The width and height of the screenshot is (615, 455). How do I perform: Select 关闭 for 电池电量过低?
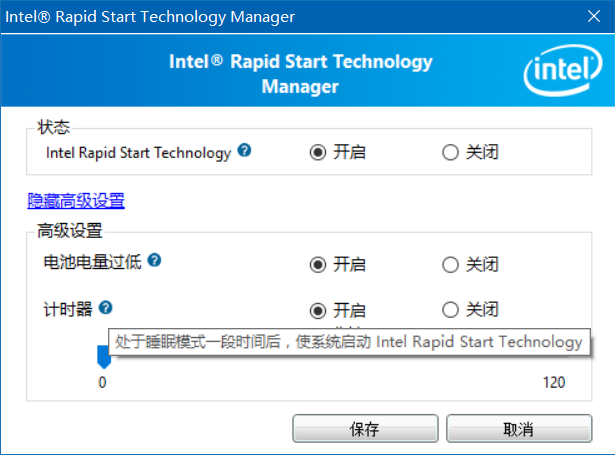pos(450,265)
